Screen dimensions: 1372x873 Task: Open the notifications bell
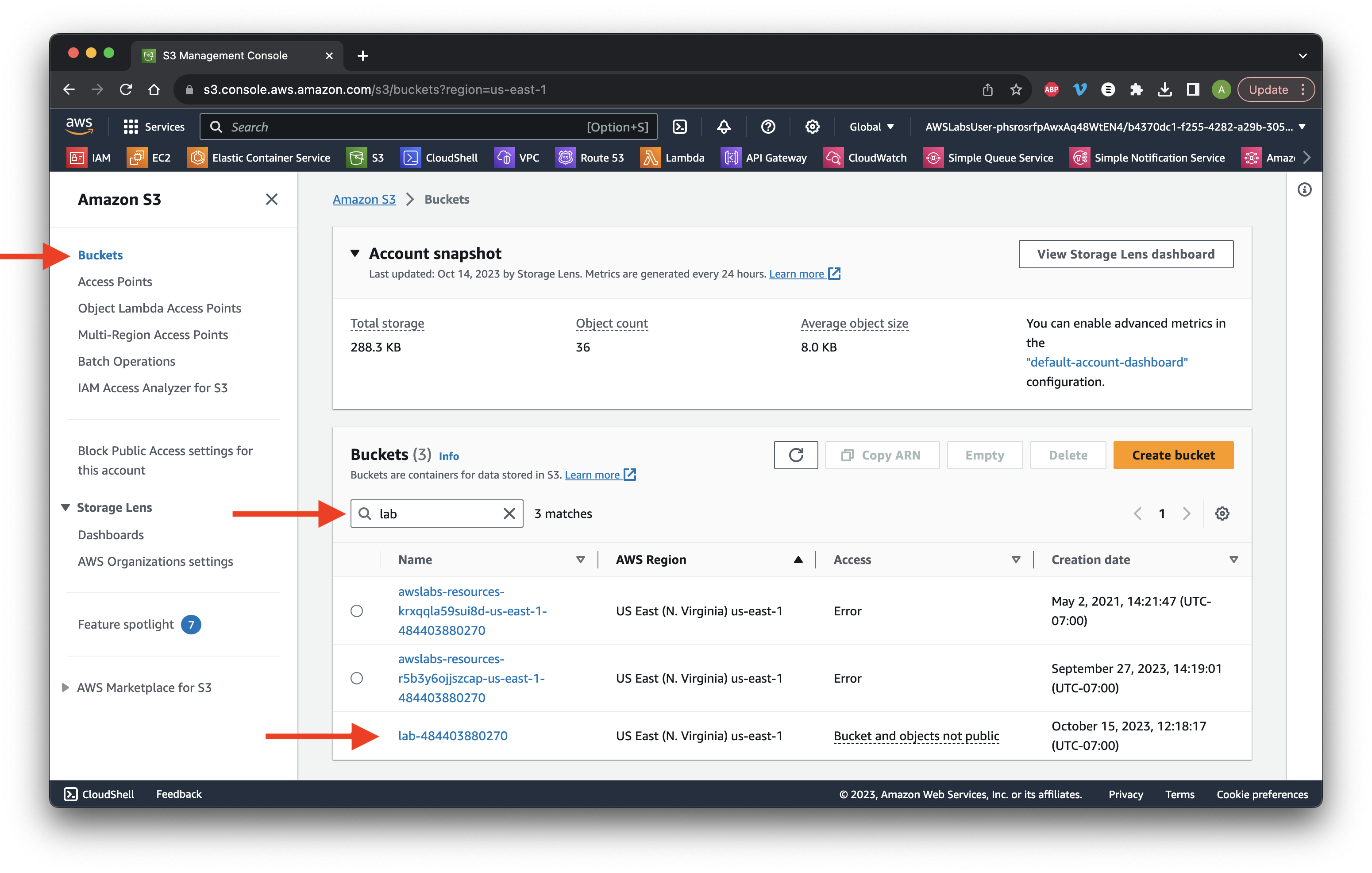724,127
